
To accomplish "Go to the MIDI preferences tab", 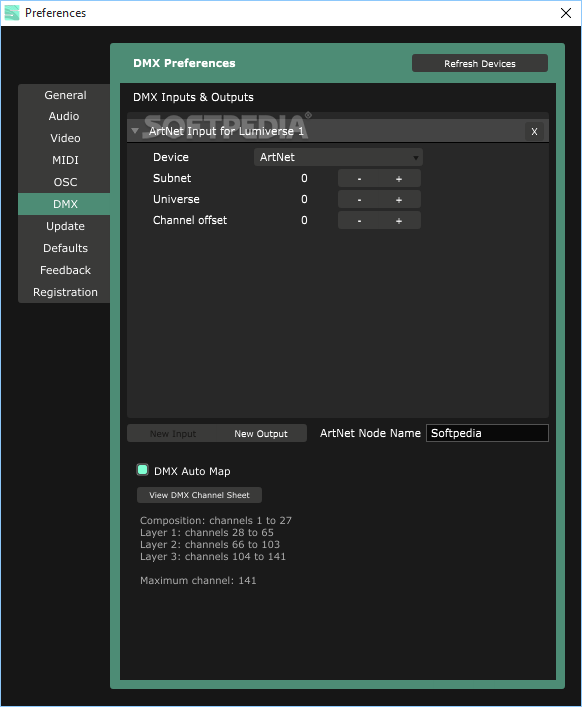I will [65, 160].
